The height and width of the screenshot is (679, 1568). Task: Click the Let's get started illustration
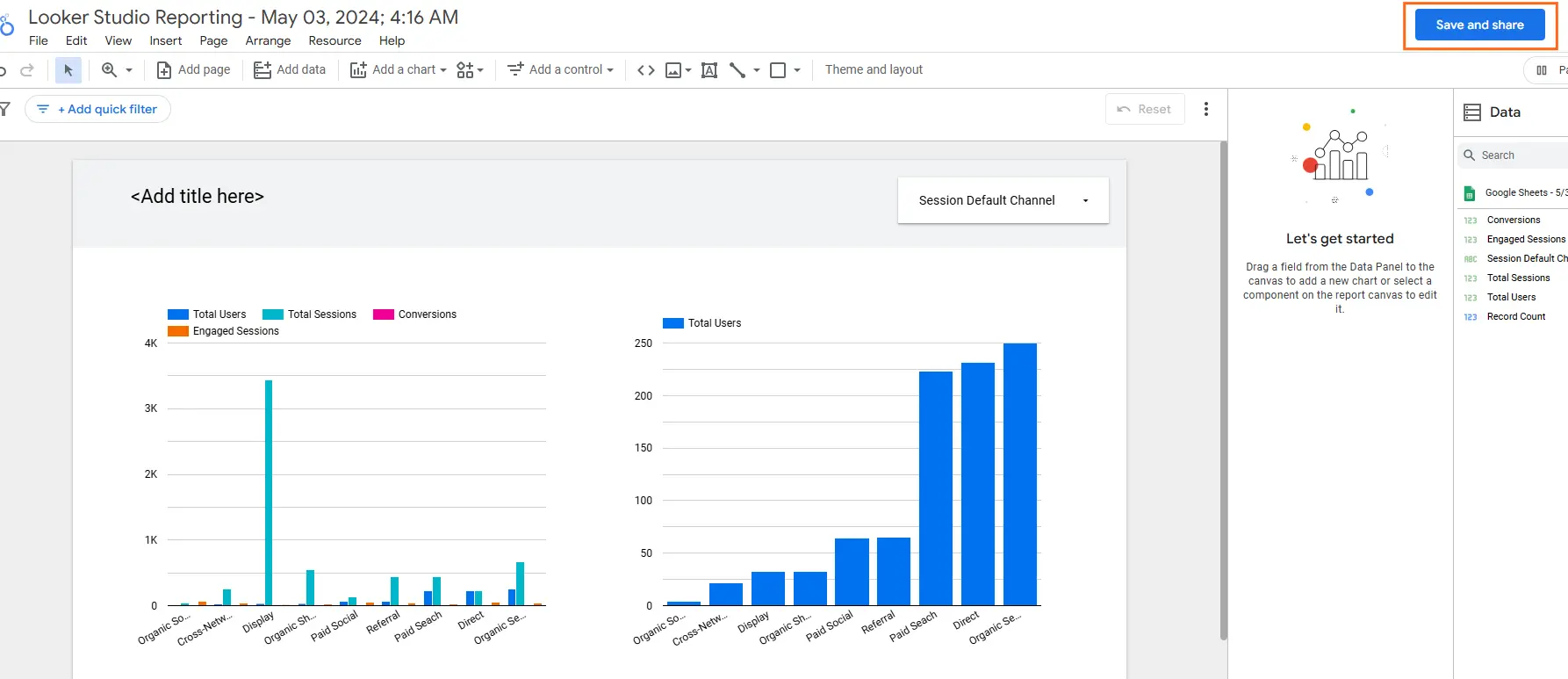1340,157
